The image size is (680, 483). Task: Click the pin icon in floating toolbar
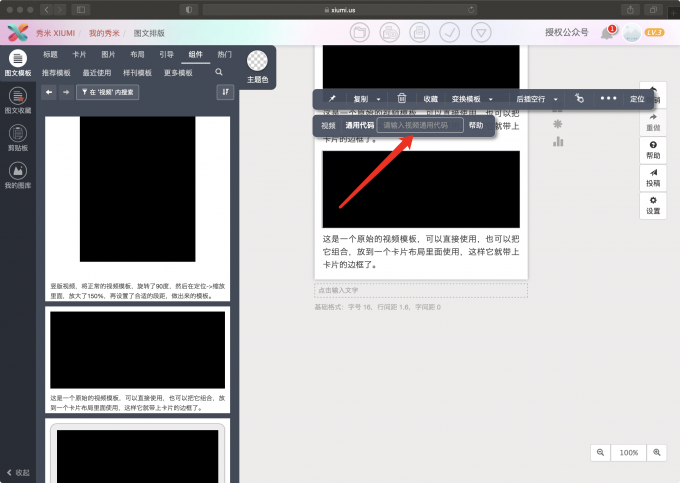pos(332,99)
